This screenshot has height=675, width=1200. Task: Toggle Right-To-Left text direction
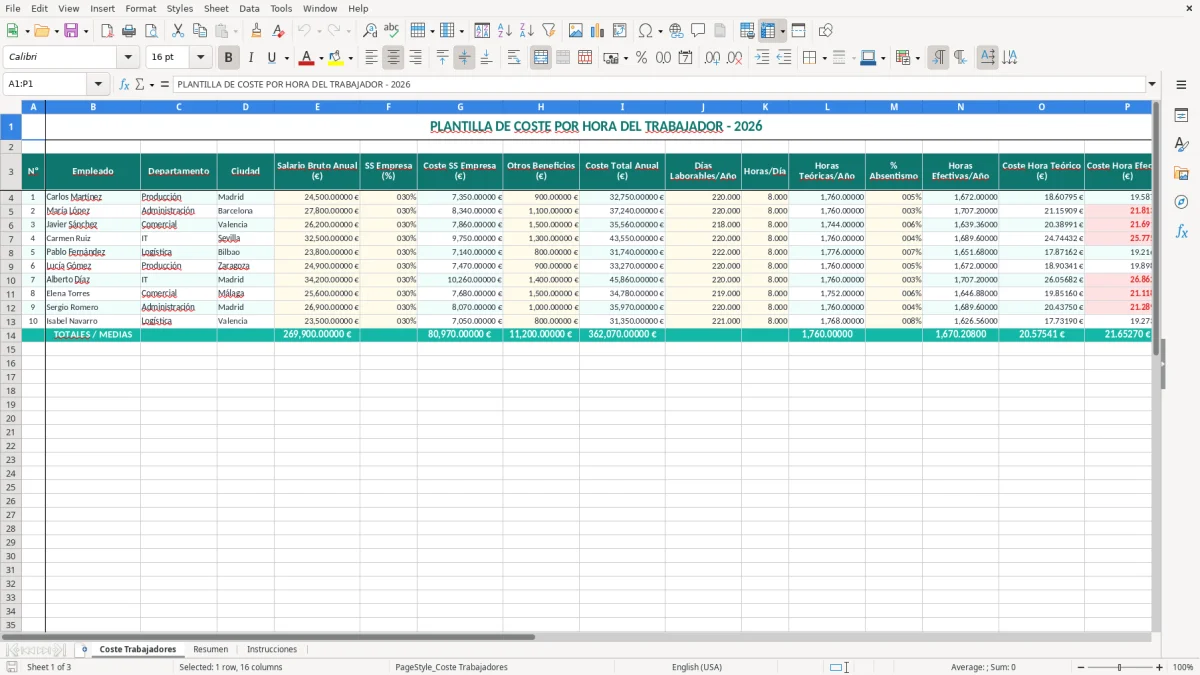[960, 58]
